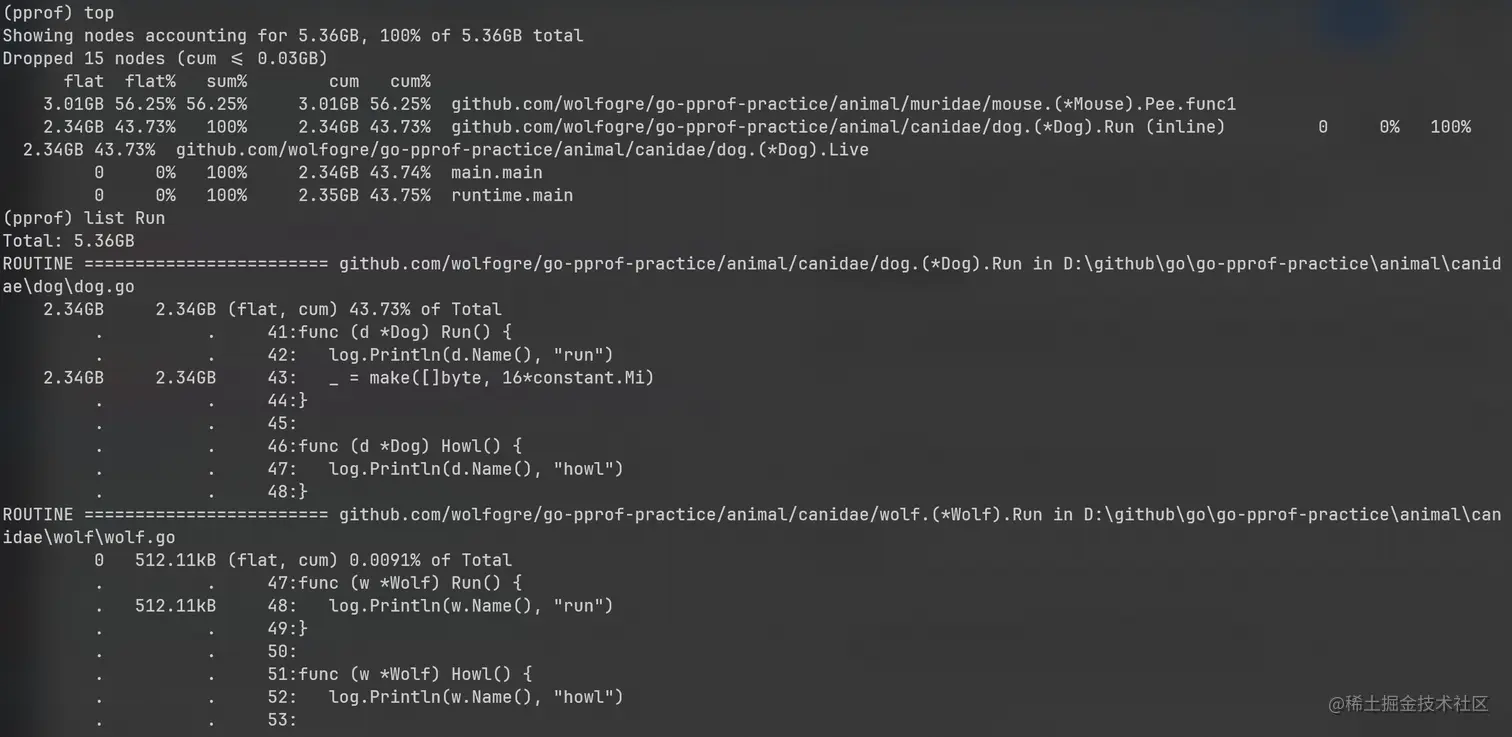The image size is (1512, 737).
Task: Click the "2.34GB (flat, cum) 43.73% of Total" line
Action: (328, 309)
